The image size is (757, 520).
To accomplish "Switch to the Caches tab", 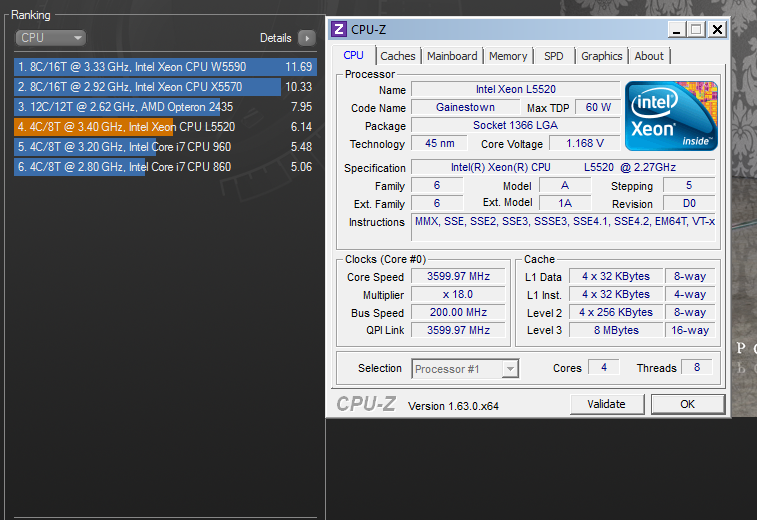I will [x=398, y=56].
